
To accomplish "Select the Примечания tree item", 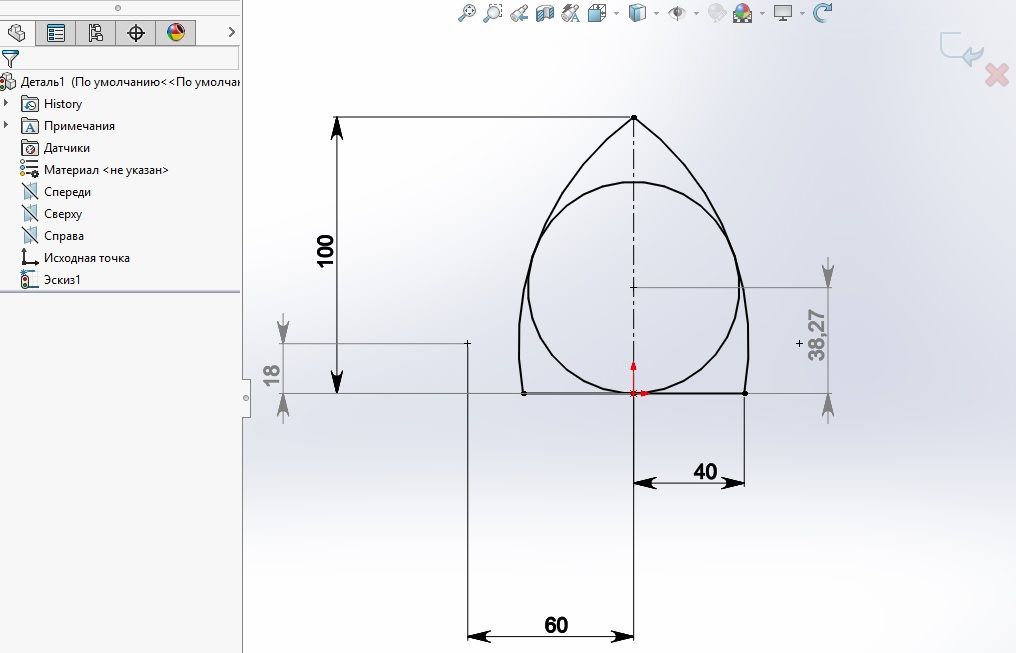I will click(x=79, y=126).
